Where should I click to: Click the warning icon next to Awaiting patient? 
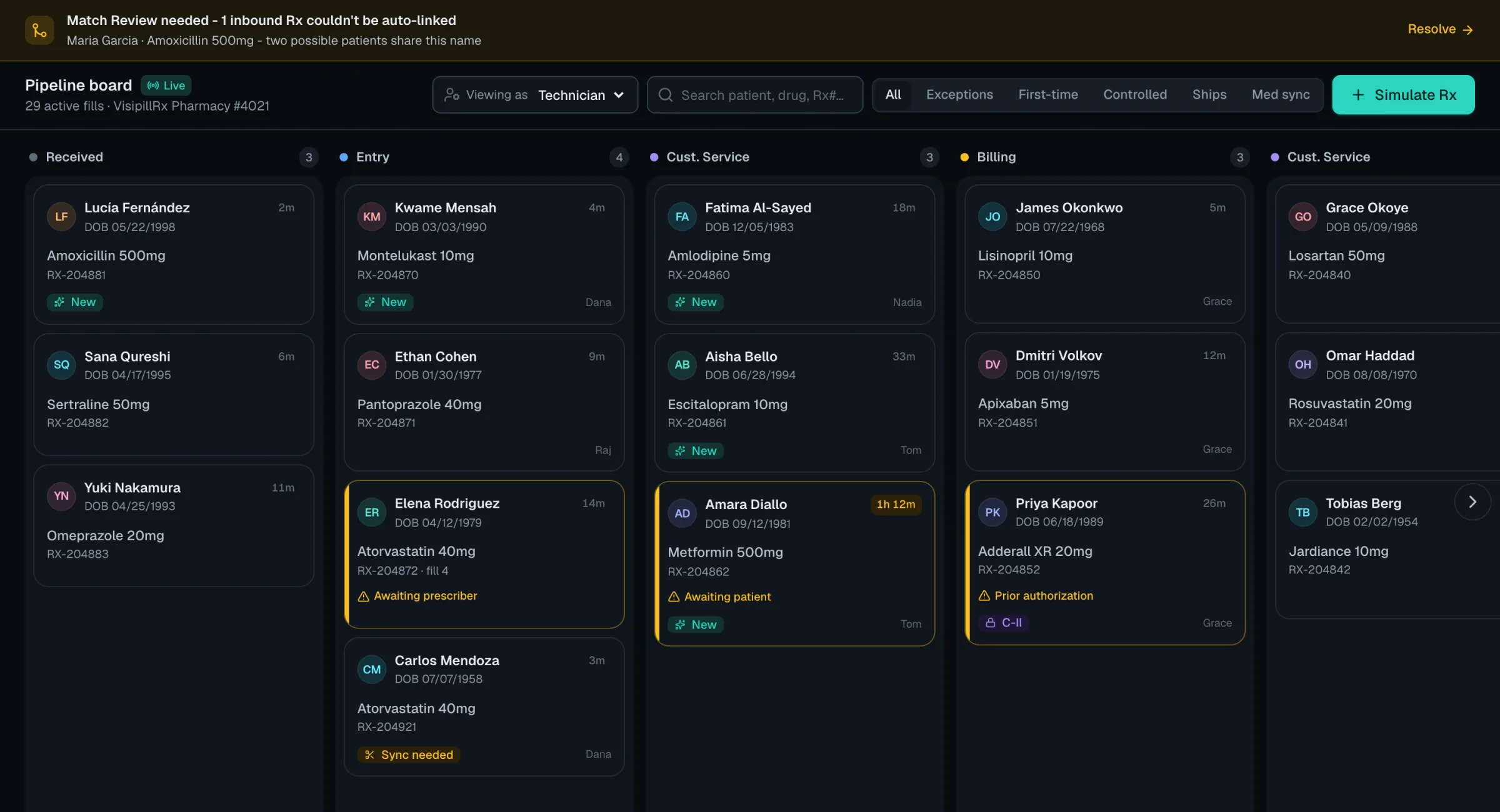[674, 597]
